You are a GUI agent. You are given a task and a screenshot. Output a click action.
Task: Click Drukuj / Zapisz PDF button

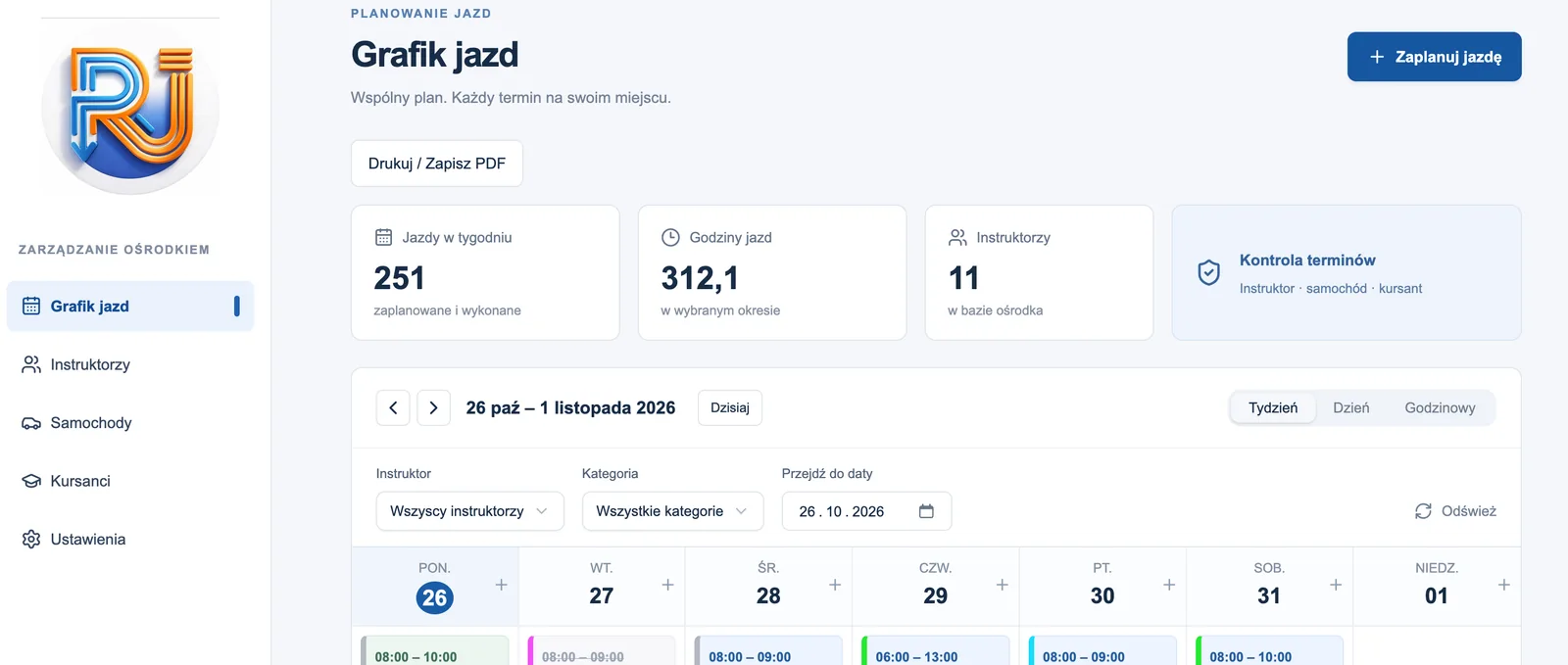point(437,164)
